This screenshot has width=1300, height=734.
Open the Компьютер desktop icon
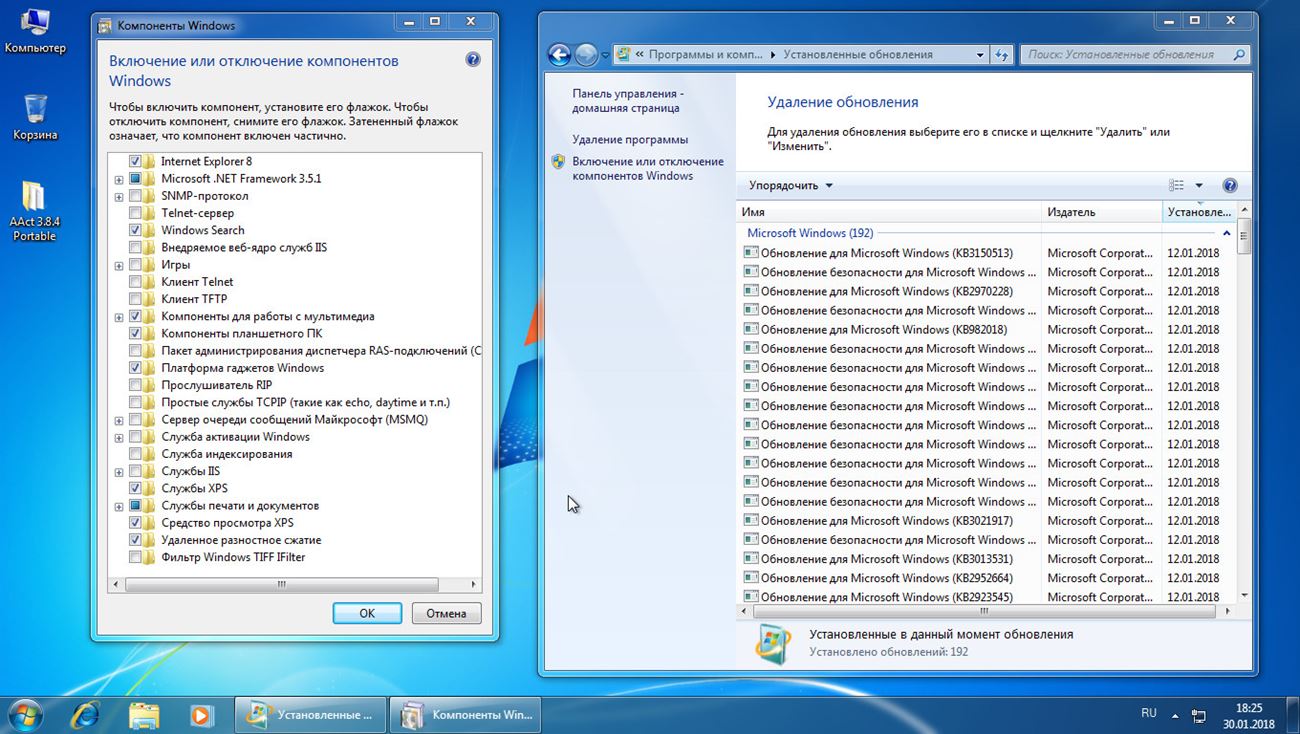point(35,30)
